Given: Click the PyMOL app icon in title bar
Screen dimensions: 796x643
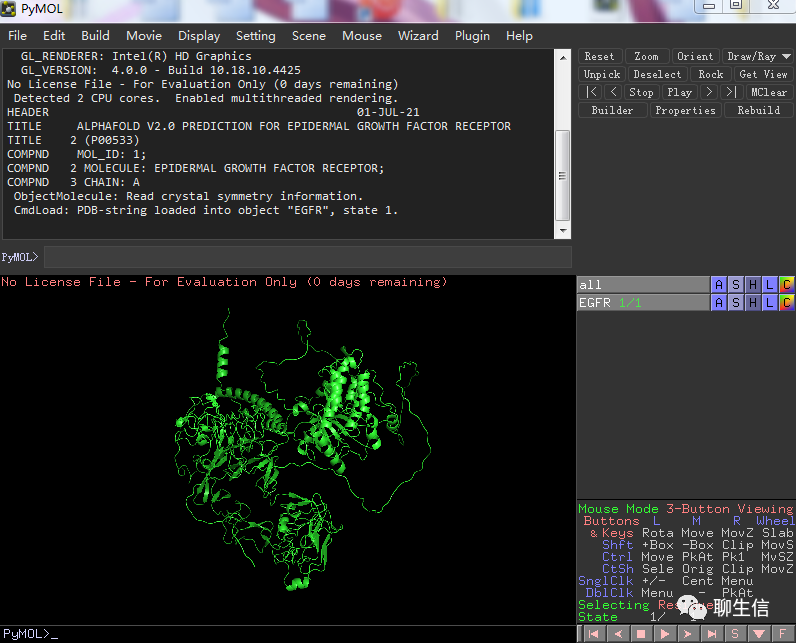Looking at the screenshot, I should pos(9,9).
